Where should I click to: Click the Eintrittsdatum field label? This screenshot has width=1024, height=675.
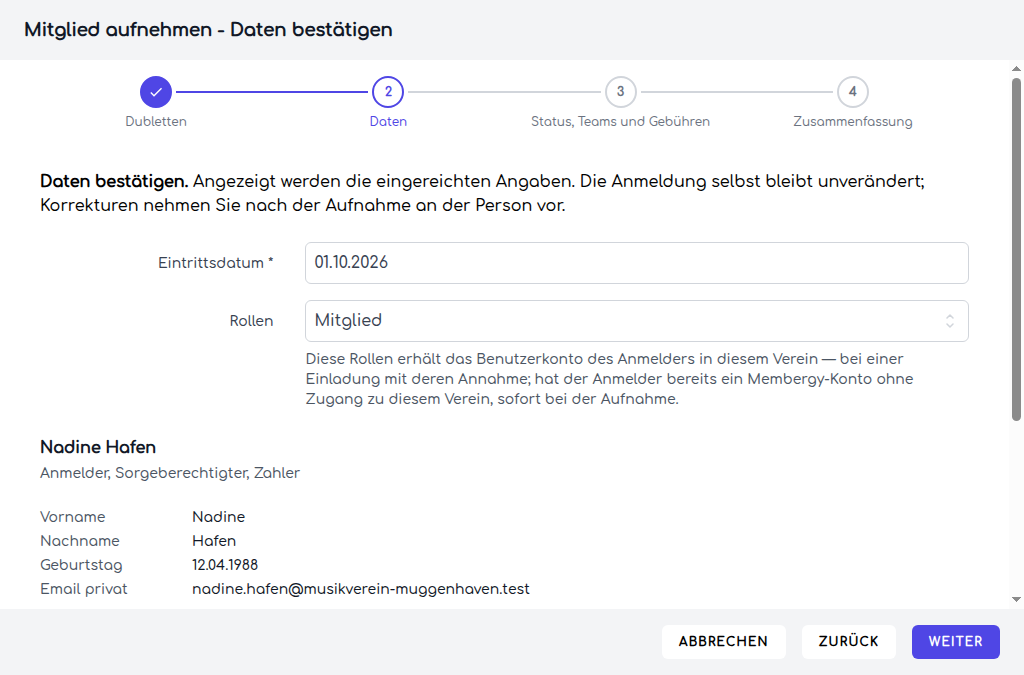pos(216,263)
